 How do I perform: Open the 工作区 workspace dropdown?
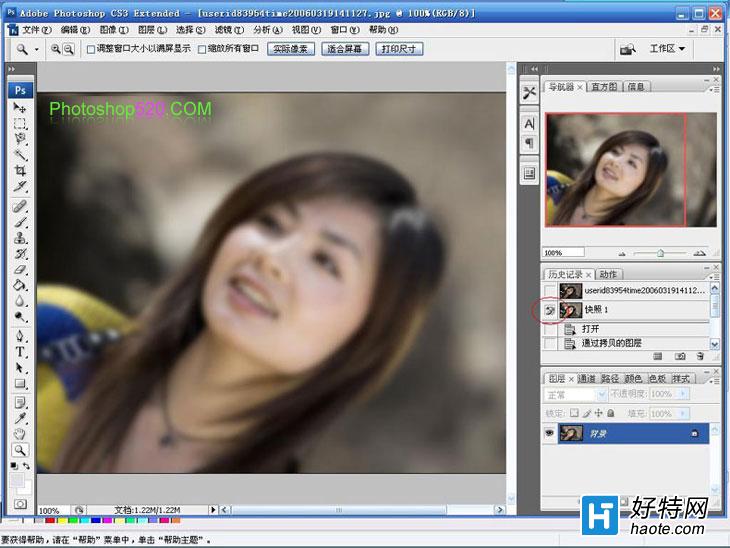pos(667,48)
